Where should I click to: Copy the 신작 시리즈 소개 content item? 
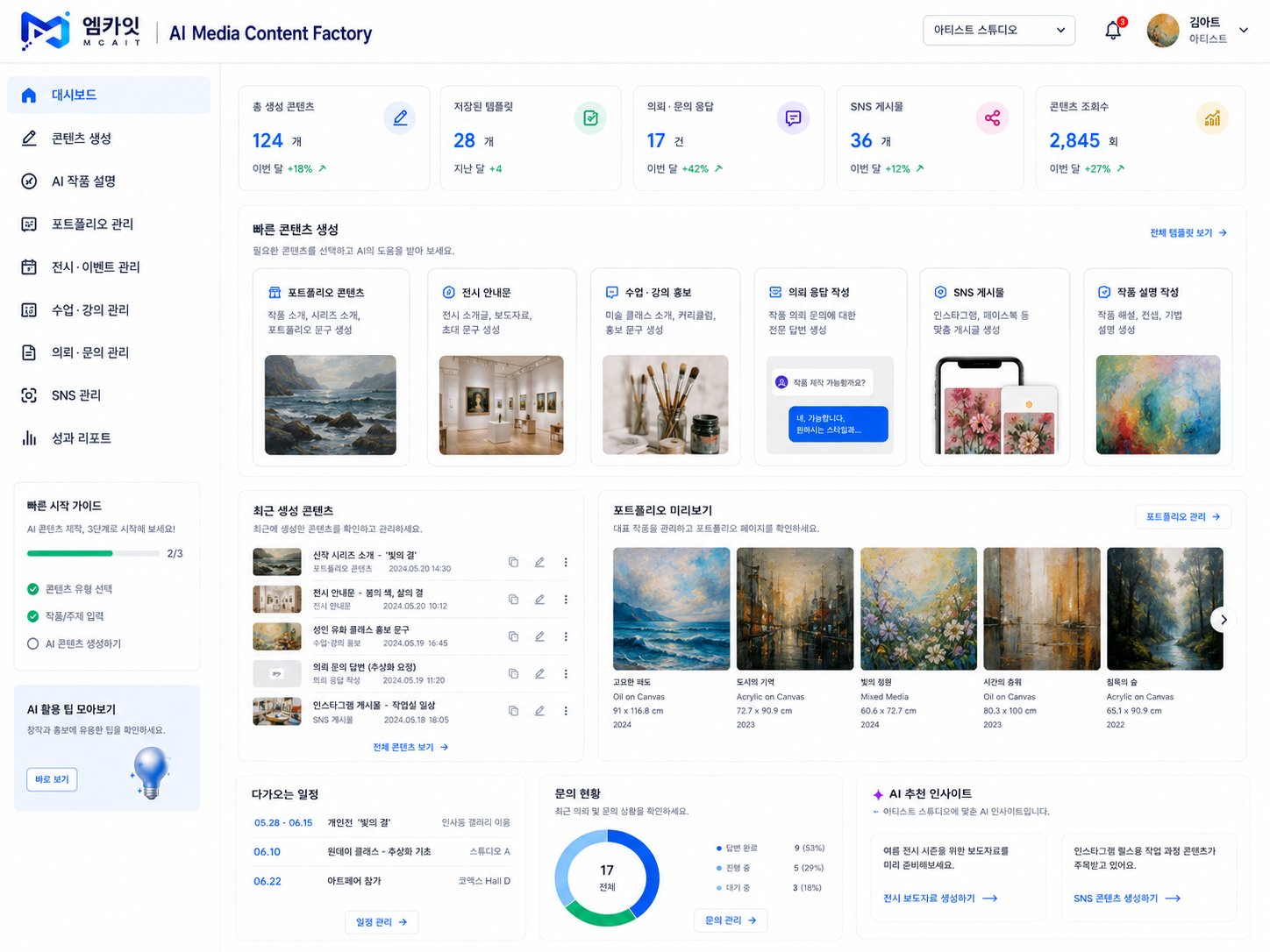tap(513, 562)
